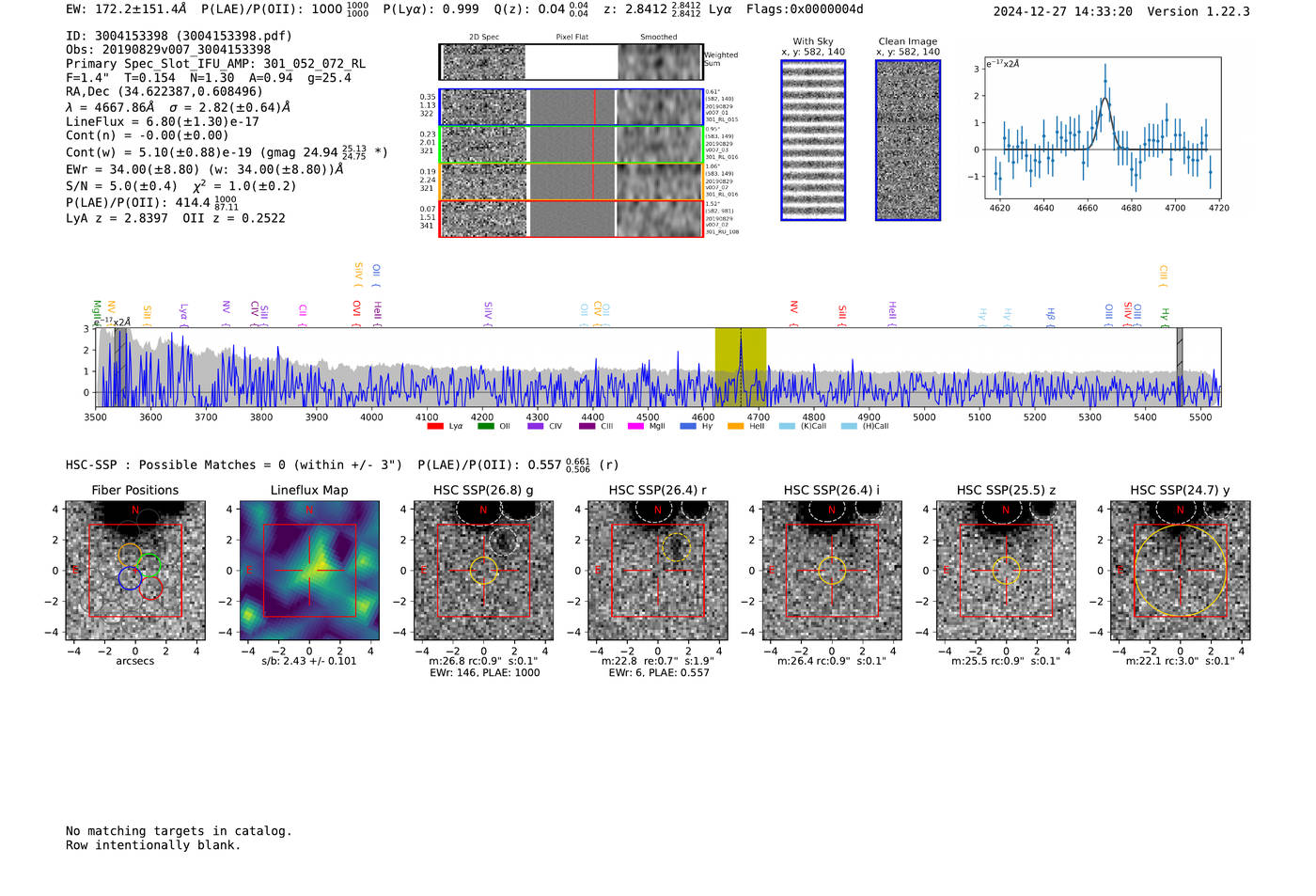Image resolution: width=1316 pixels, height=896 pixels.
Task: Click the m:22.1 rc:3.0" y-band caption
Action: 1181,661
